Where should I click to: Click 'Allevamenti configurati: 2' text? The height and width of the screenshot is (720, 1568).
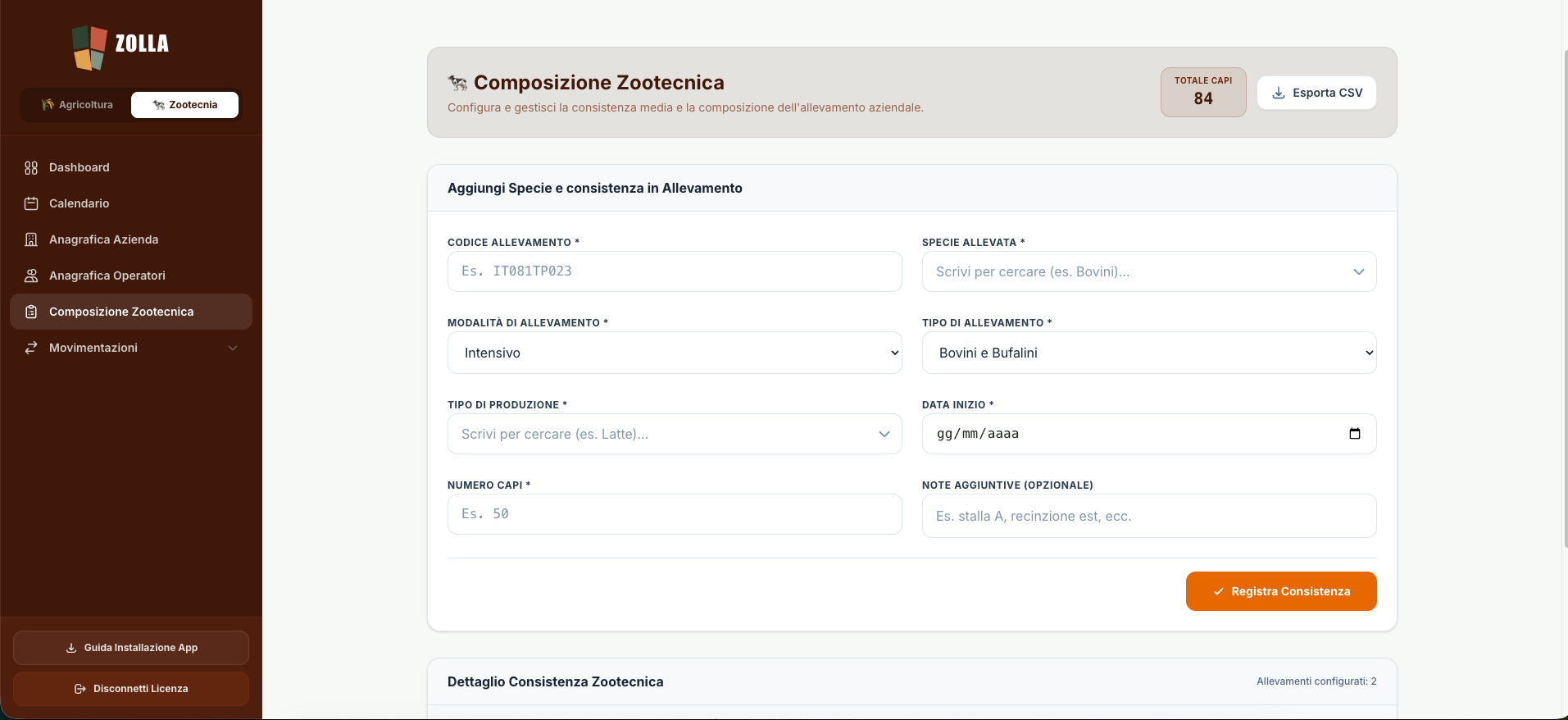click(1316, 681)
